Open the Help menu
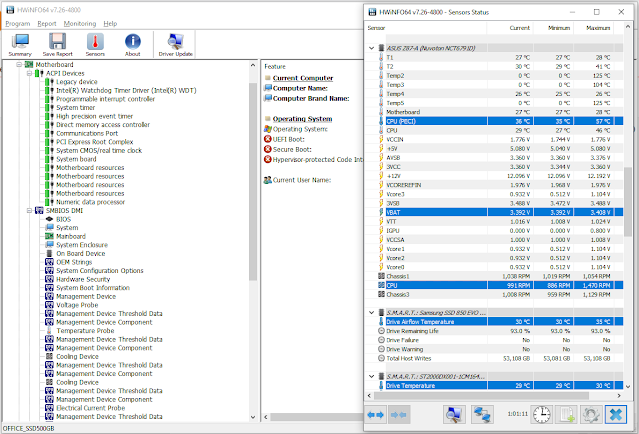This screenshot has height=434, width=639. [x=110, y=24]
